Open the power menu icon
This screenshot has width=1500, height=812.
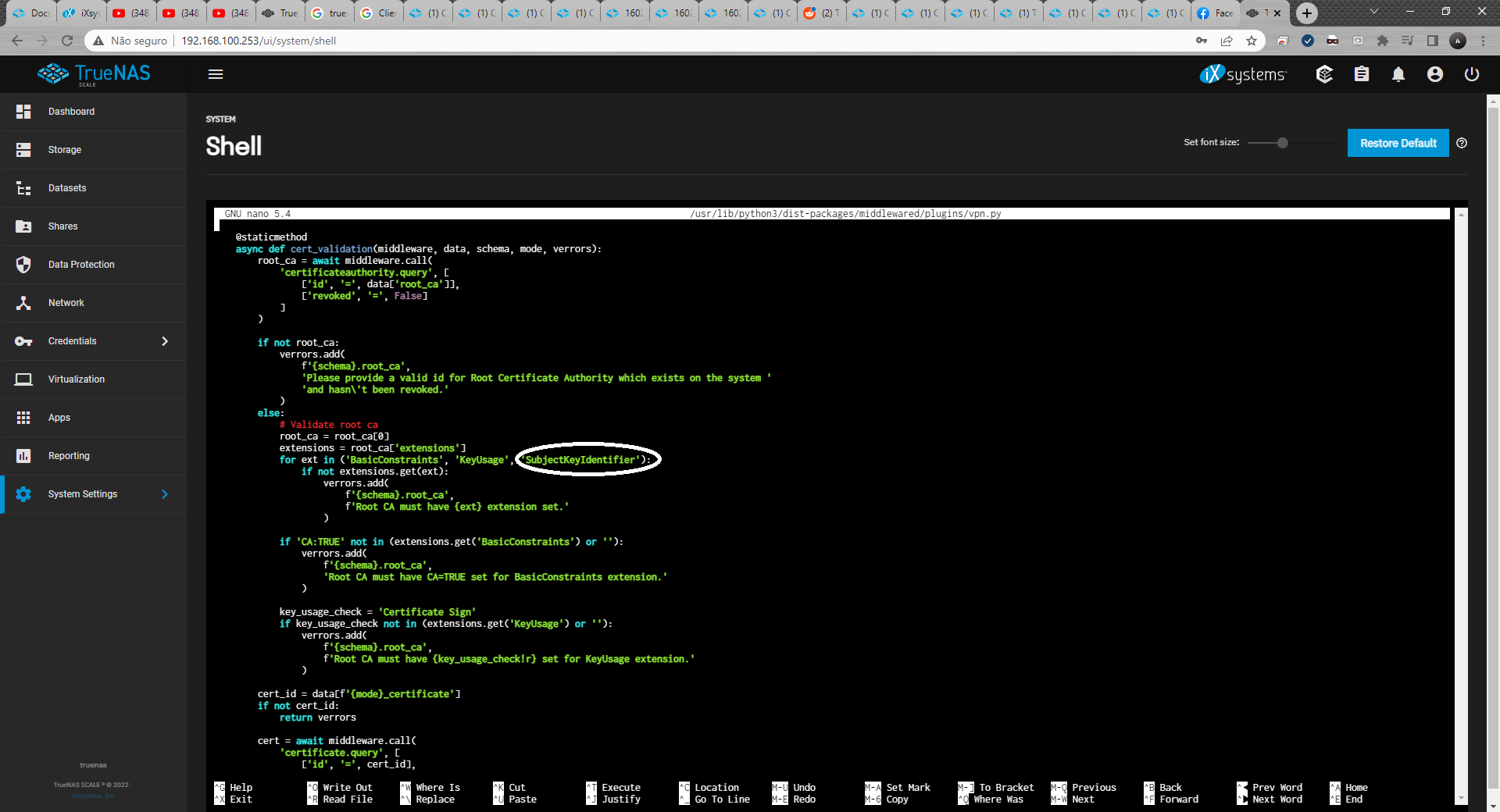1472,74
